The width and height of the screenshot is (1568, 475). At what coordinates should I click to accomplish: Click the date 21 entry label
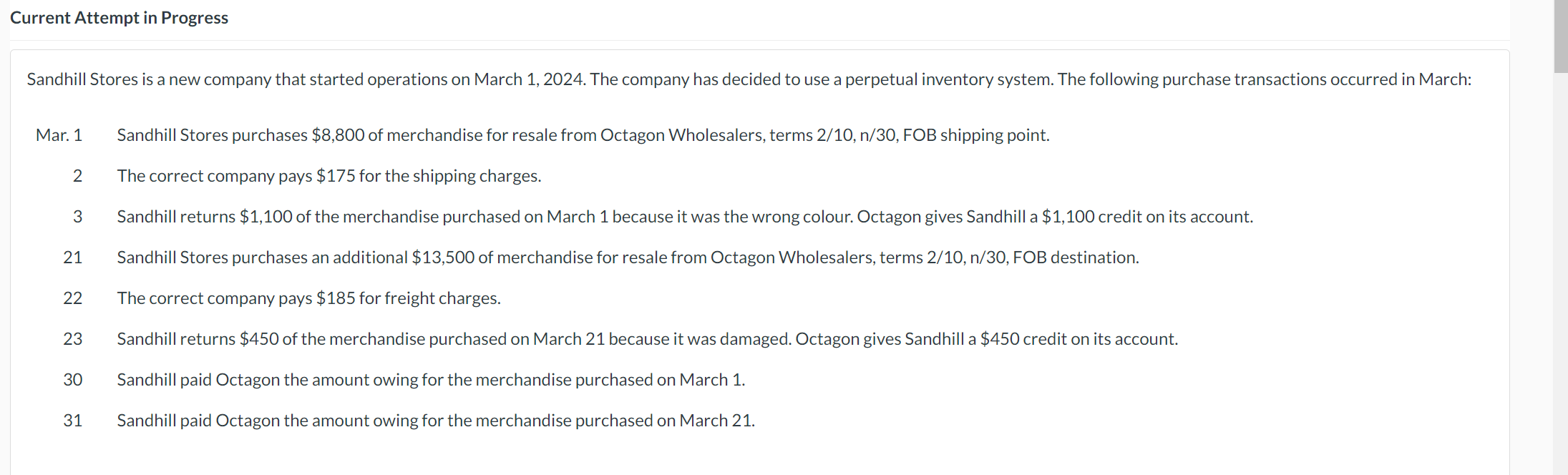point(73,257)
